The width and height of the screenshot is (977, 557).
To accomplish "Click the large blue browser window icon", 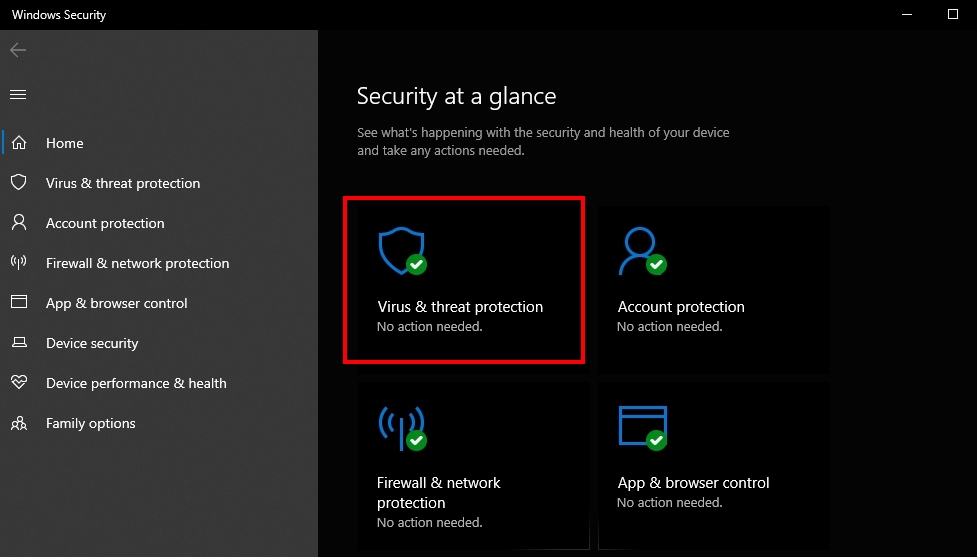I will [x=642, y=427].
